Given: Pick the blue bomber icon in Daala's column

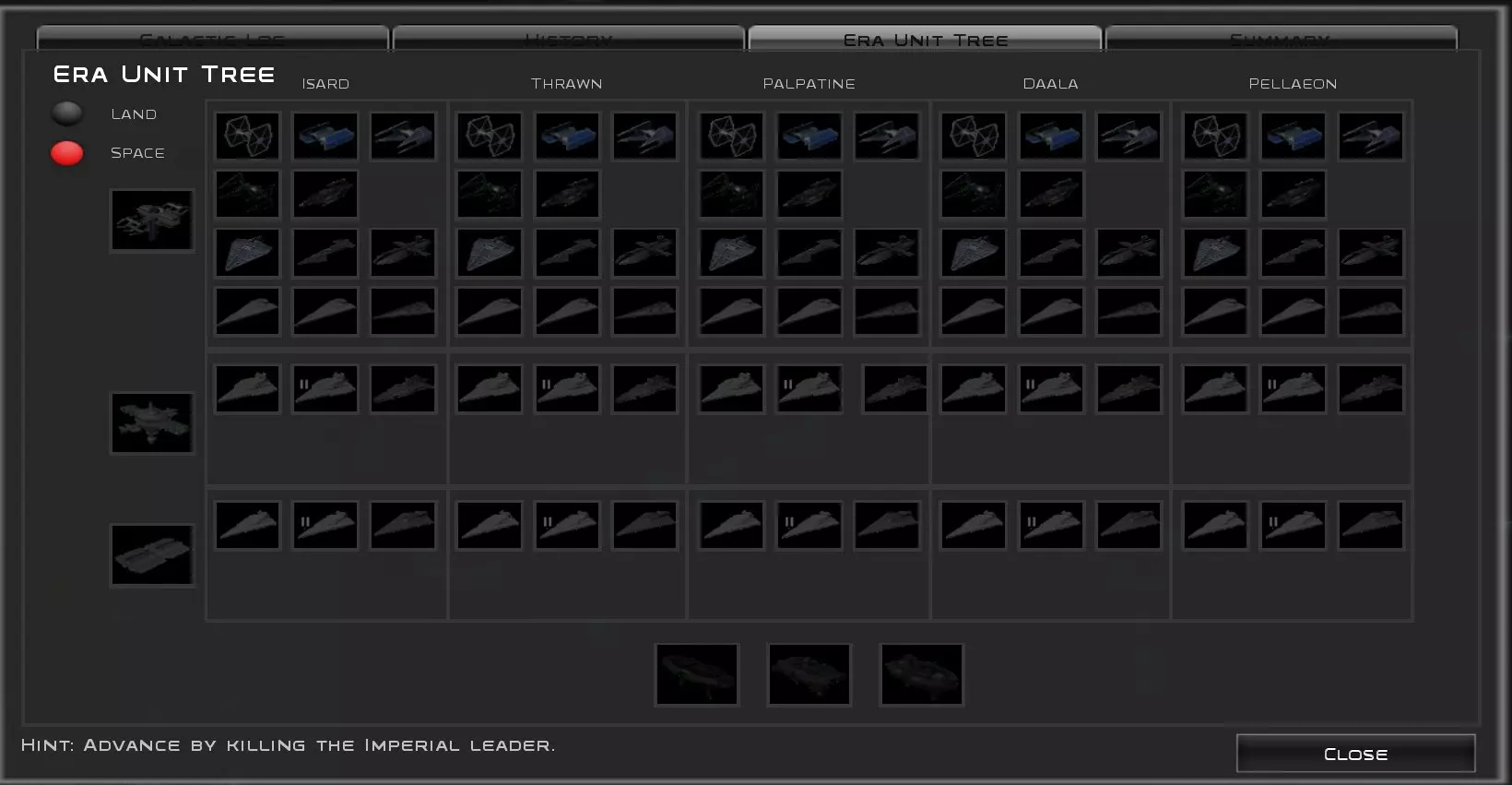Looking at the screenshot, I should pos(1051,137).
